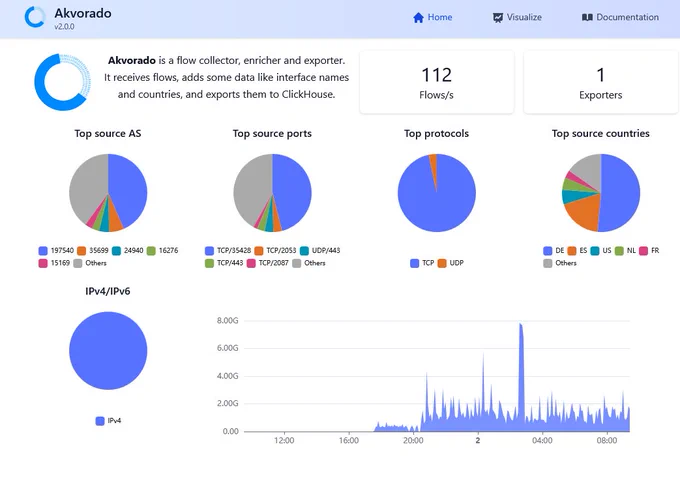
Task: Toggle the TCP/443 legend swatch
Action: pyautogui.click(x=209, y=263)
